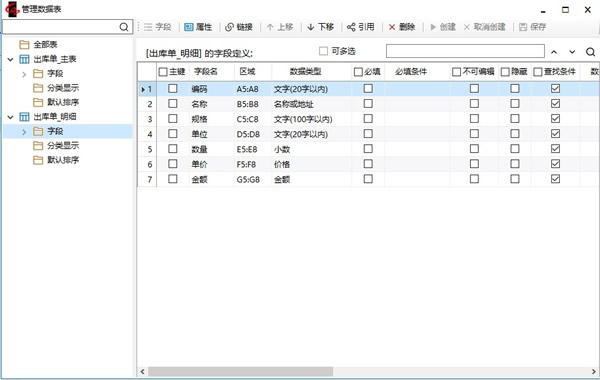
Task: Expand 字段 under 出库单_主表
Action: point(24,74)
